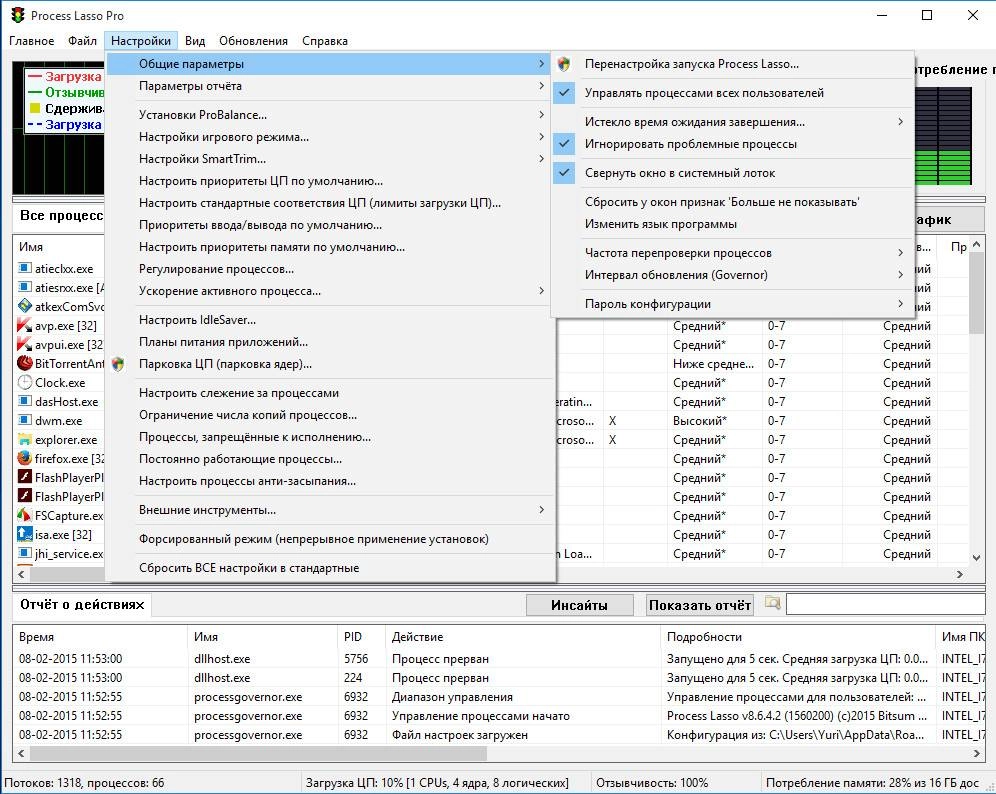Select the atieclxx.exe process icon
Screen dimensions: 996x794
pos(25,268)
